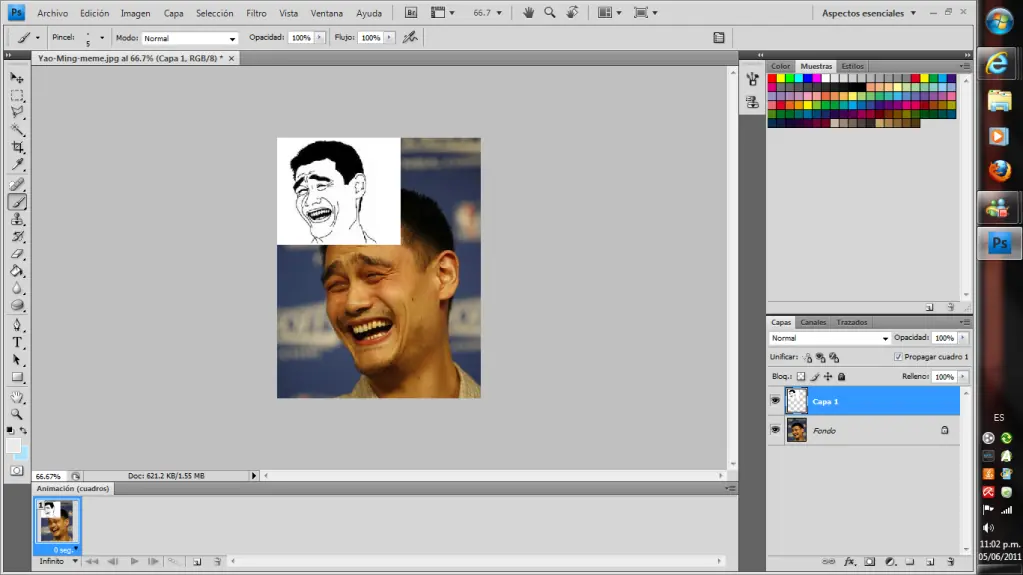
Task: Open the brush Modo dropdown
Action: pyautogui.click(x=189, y=38)
